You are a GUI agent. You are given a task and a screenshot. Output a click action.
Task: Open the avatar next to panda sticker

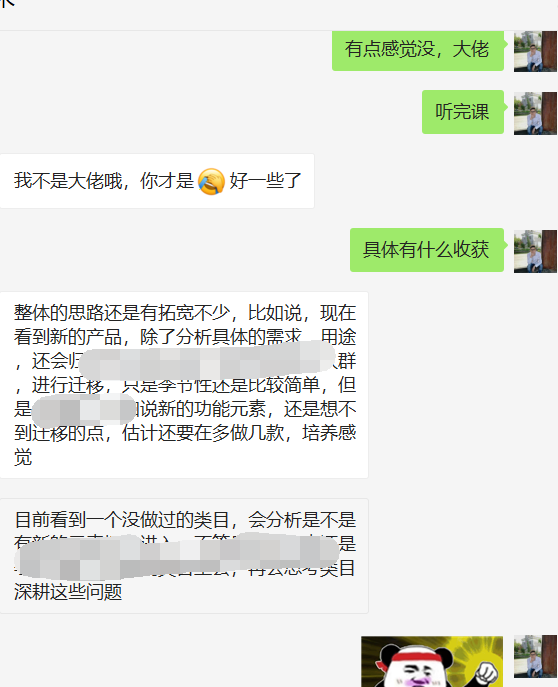point(535,656)
